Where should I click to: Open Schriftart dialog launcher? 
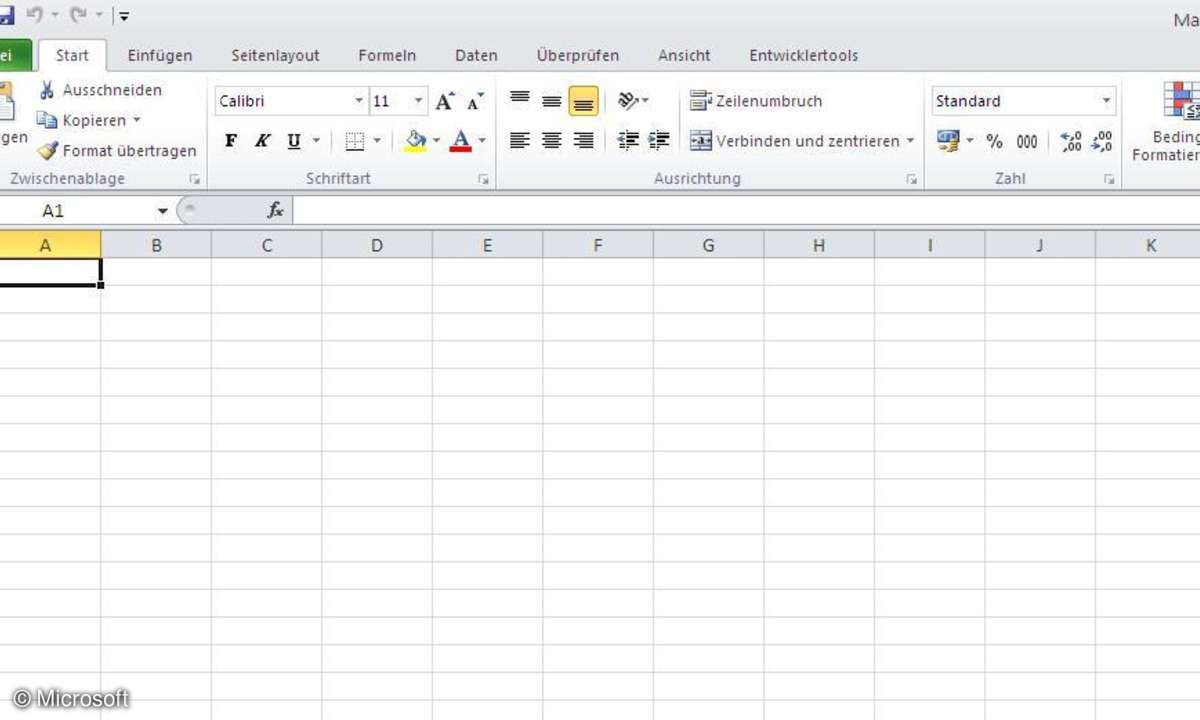[x=483, y=180]
